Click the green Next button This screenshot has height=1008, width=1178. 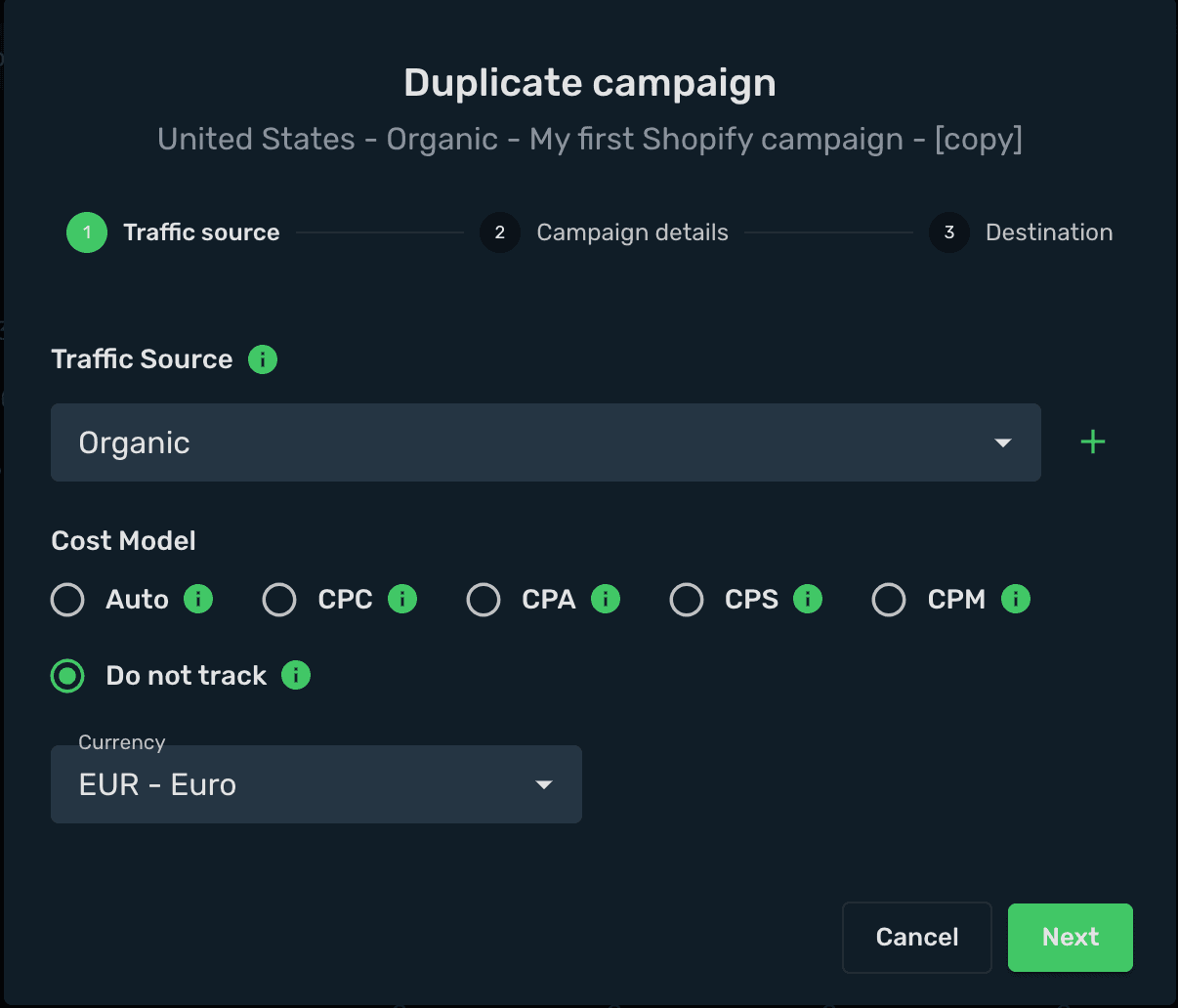tap(1071, 938)
